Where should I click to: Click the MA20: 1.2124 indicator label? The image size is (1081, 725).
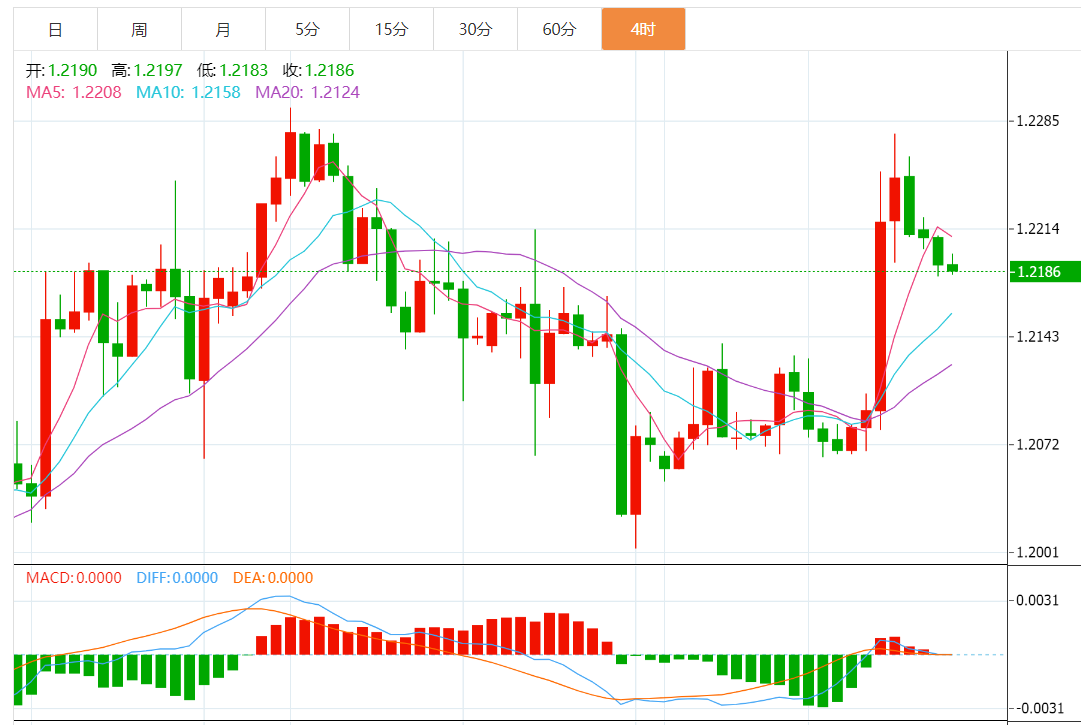click(x=307, y=92)
